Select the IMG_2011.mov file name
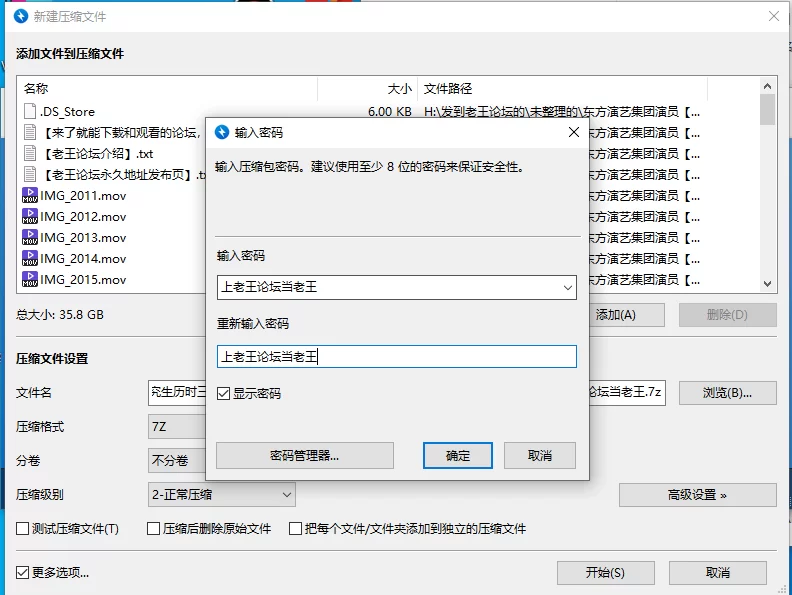Image resolution: width=792 pixels, height=595 pixels. [x=83, y=196]
